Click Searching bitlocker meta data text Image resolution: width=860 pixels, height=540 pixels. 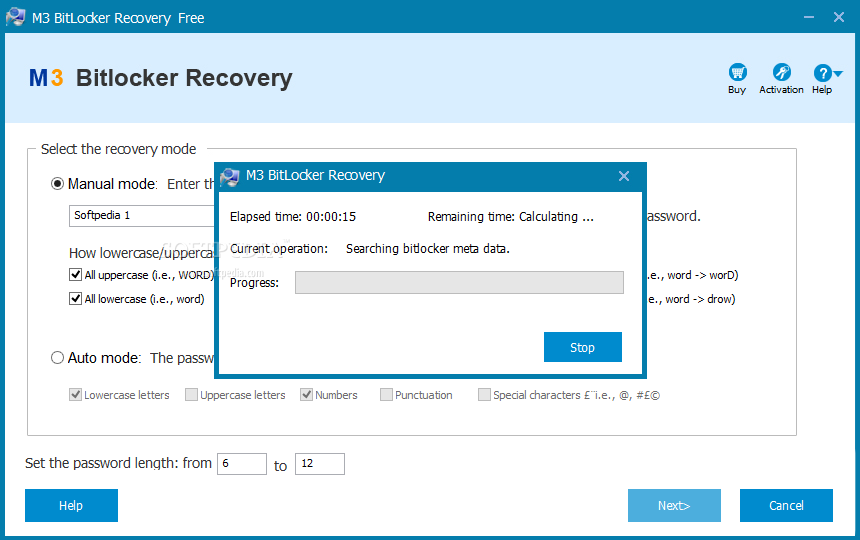point(428,249)
